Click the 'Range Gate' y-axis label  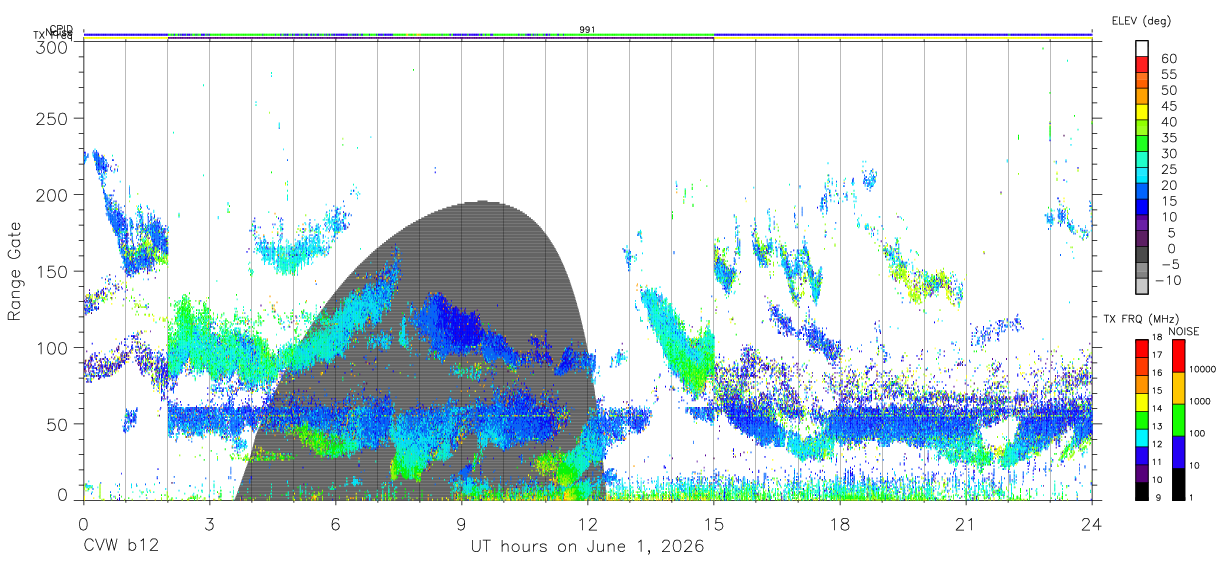click(x=16, y=271)
